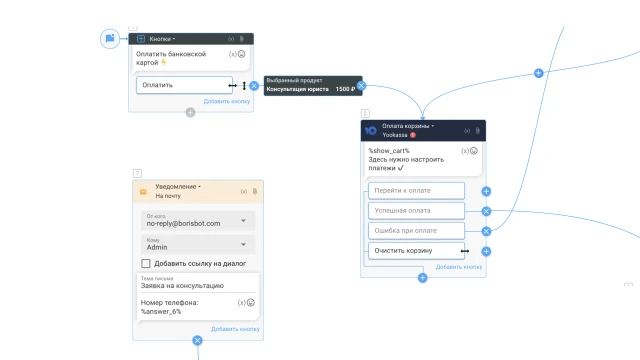Viewport: 640px width, 360px height.
Task: Click the Оплатить button field
Action: (184, 85)
